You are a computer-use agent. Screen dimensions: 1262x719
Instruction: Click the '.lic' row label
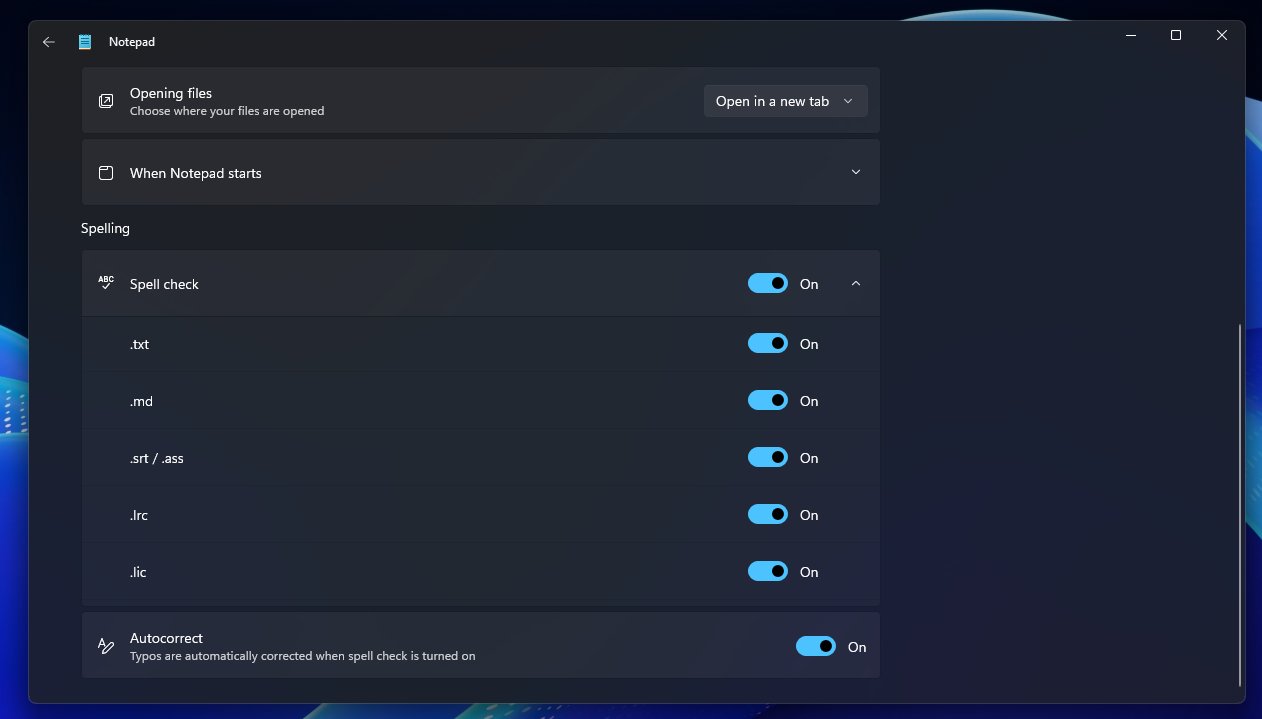pos(138,572)
